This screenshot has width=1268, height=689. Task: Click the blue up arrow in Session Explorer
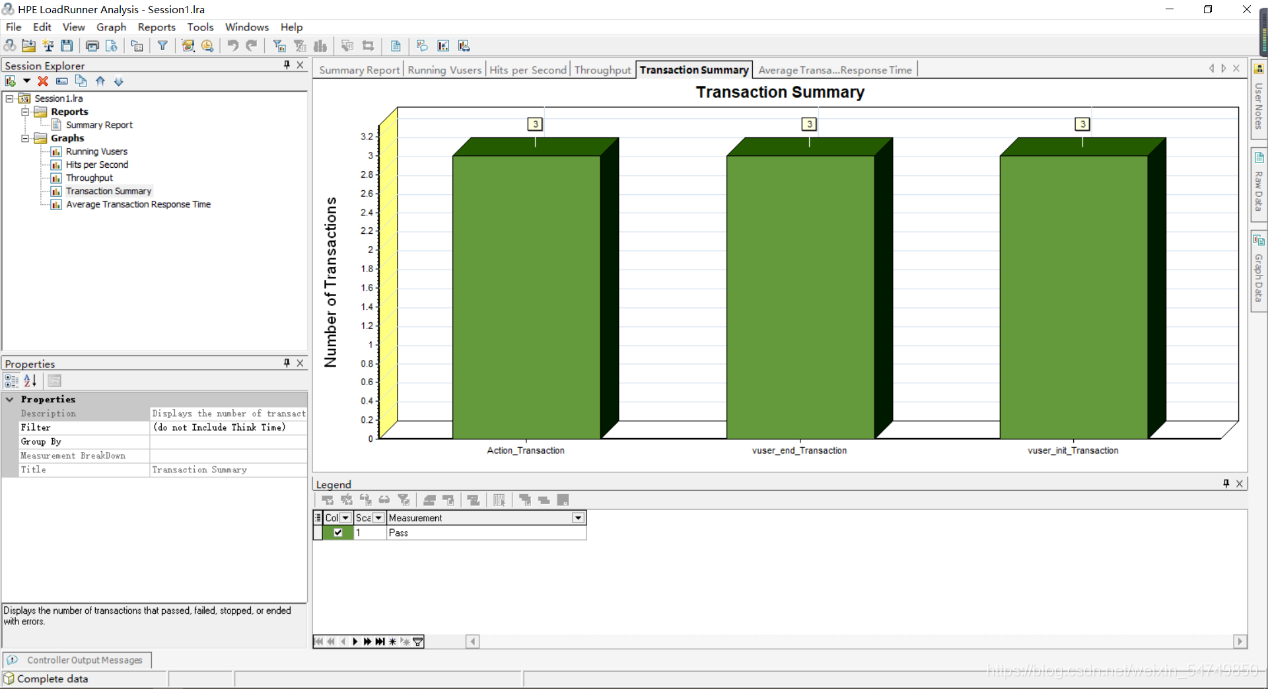point(100,81)
